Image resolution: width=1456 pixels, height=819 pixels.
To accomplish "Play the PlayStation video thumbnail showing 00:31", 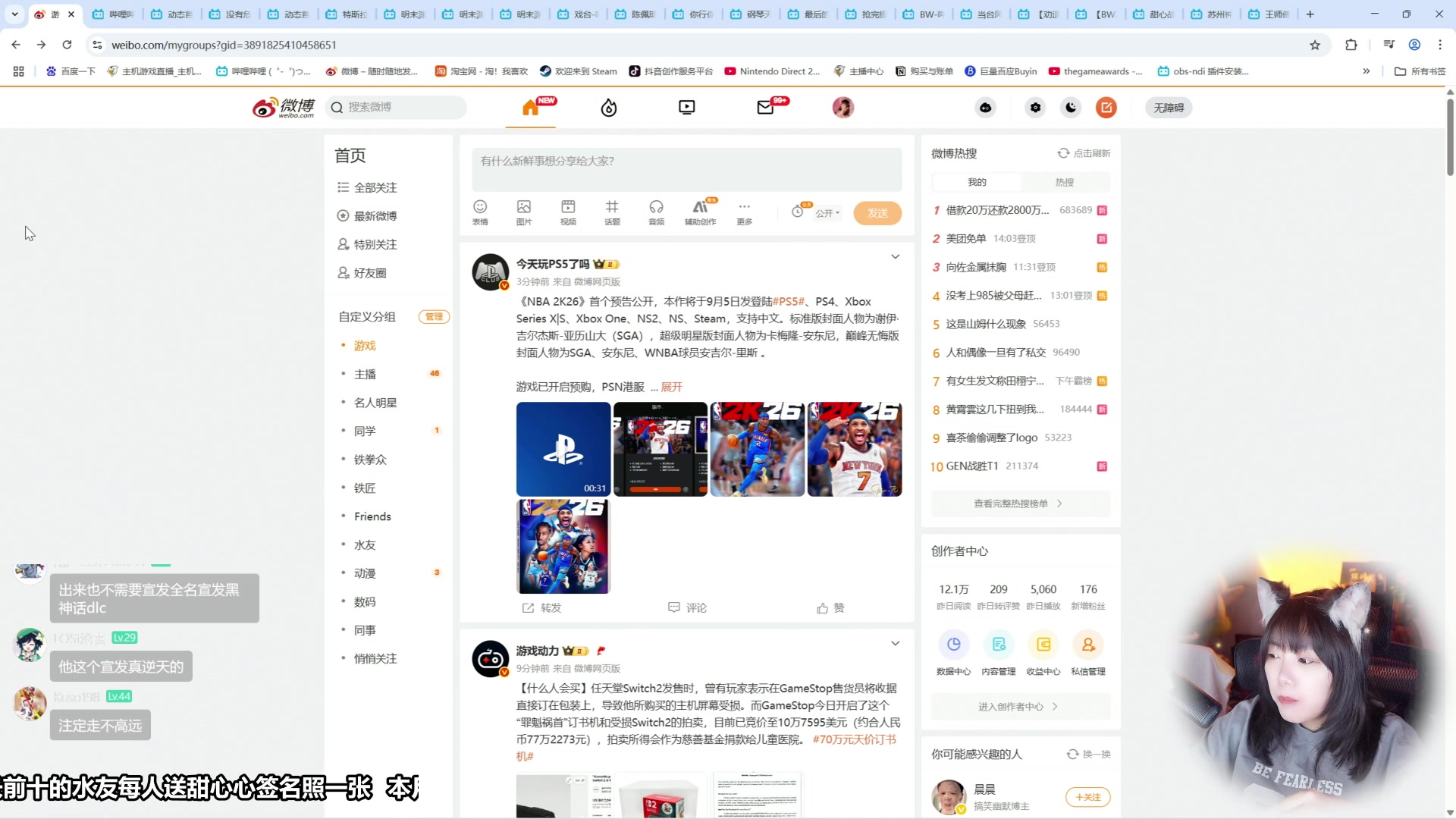I will click(x=563, y=449).
